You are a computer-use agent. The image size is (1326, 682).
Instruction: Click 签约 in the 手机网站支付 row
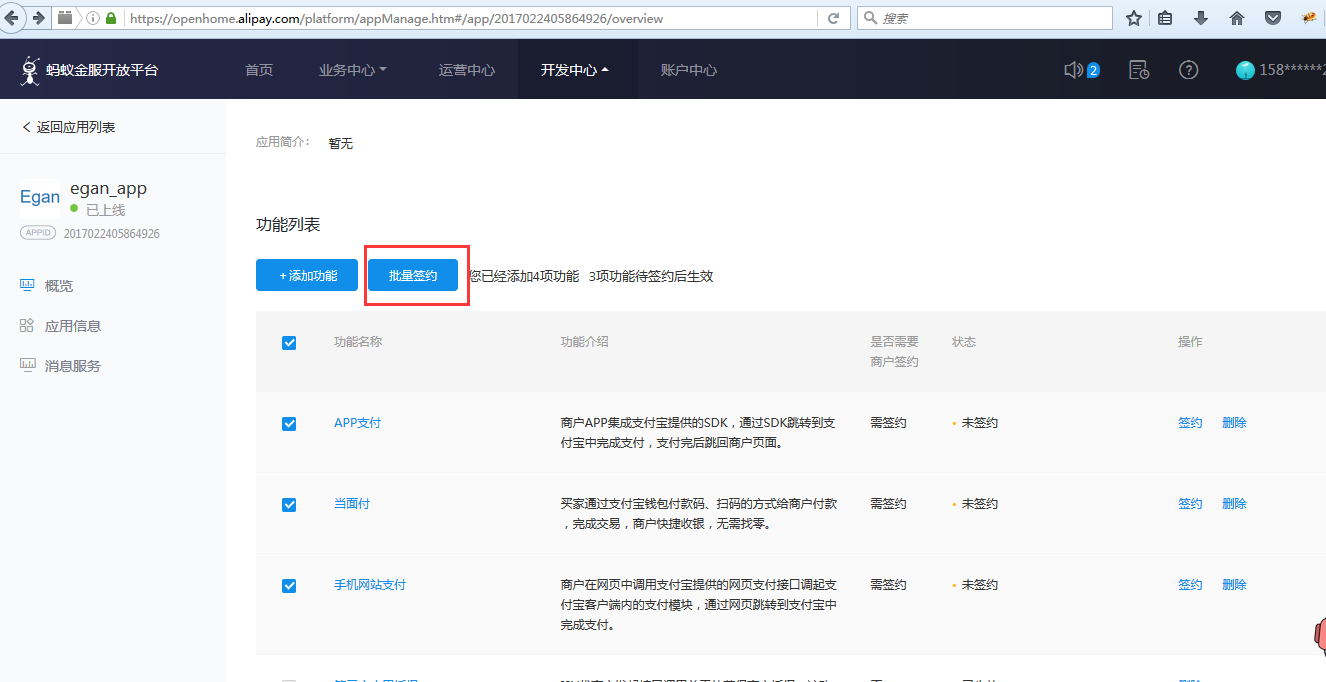pyautogui.click(x=1190, y=585)
